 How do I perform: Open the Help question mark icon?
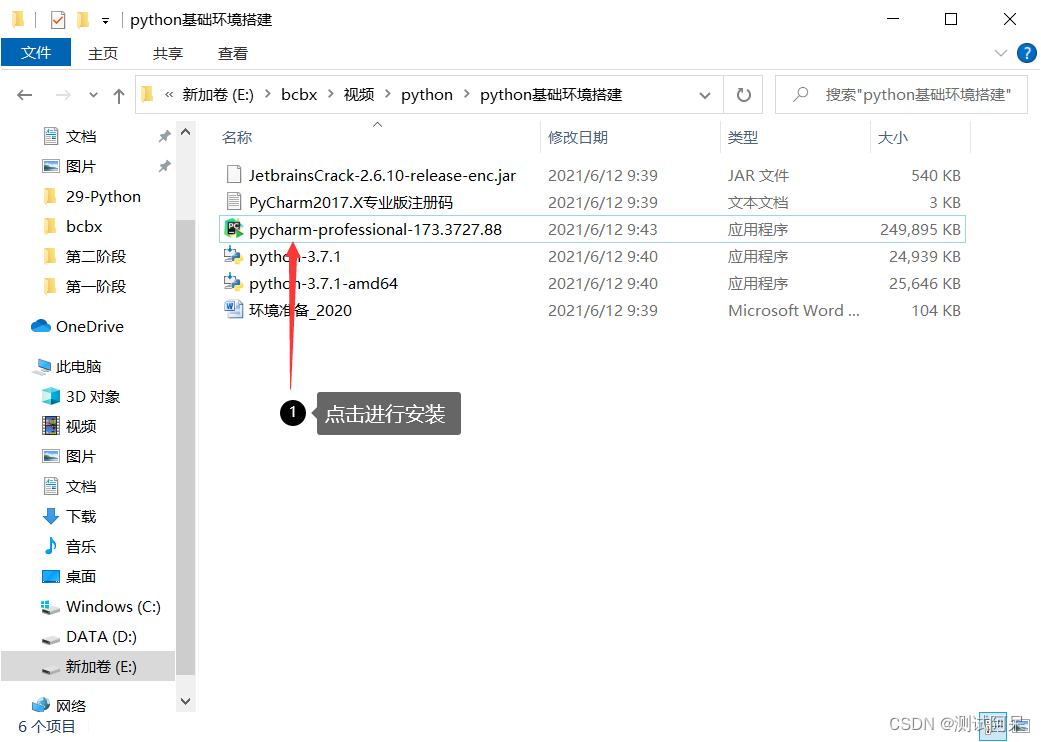(x=1026, y=53)
